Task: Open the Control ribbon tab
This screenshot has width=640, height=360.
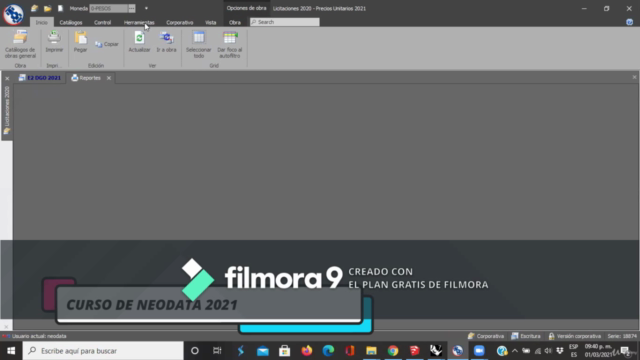Action: coord(102,22)
